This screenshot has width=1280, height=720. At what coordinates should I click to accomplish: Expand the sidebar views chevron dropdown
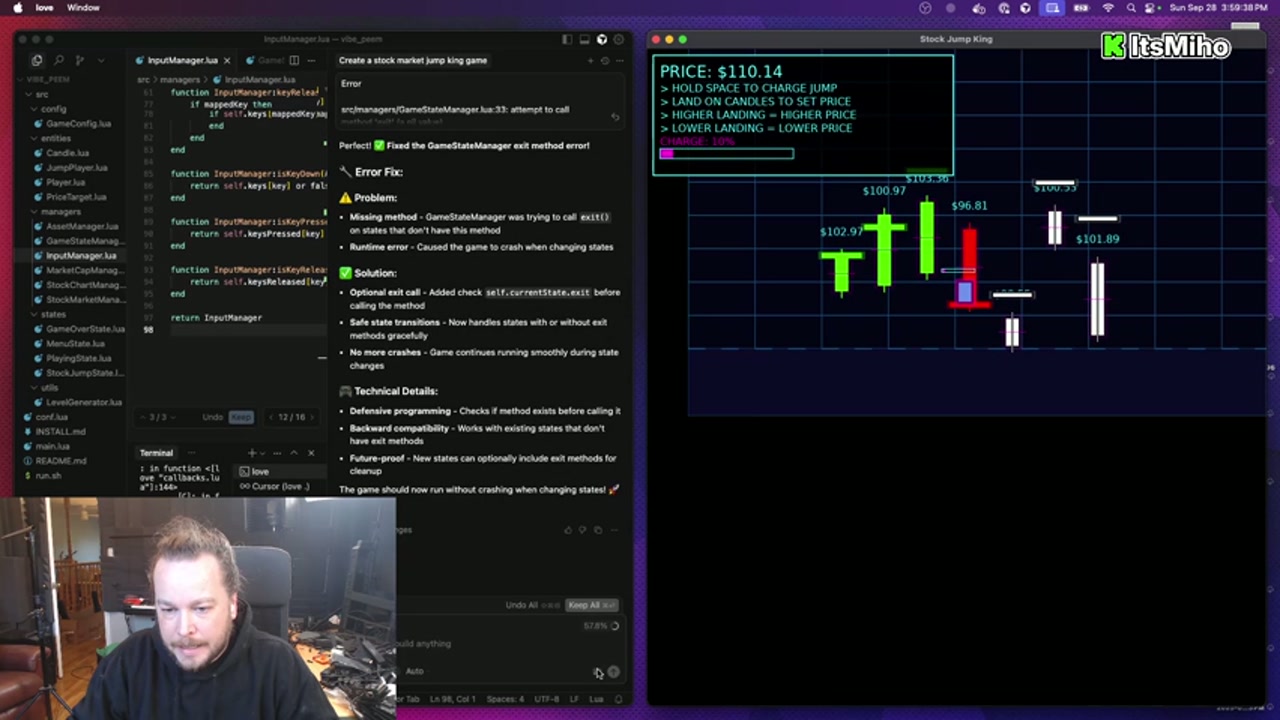coord(101,60)
